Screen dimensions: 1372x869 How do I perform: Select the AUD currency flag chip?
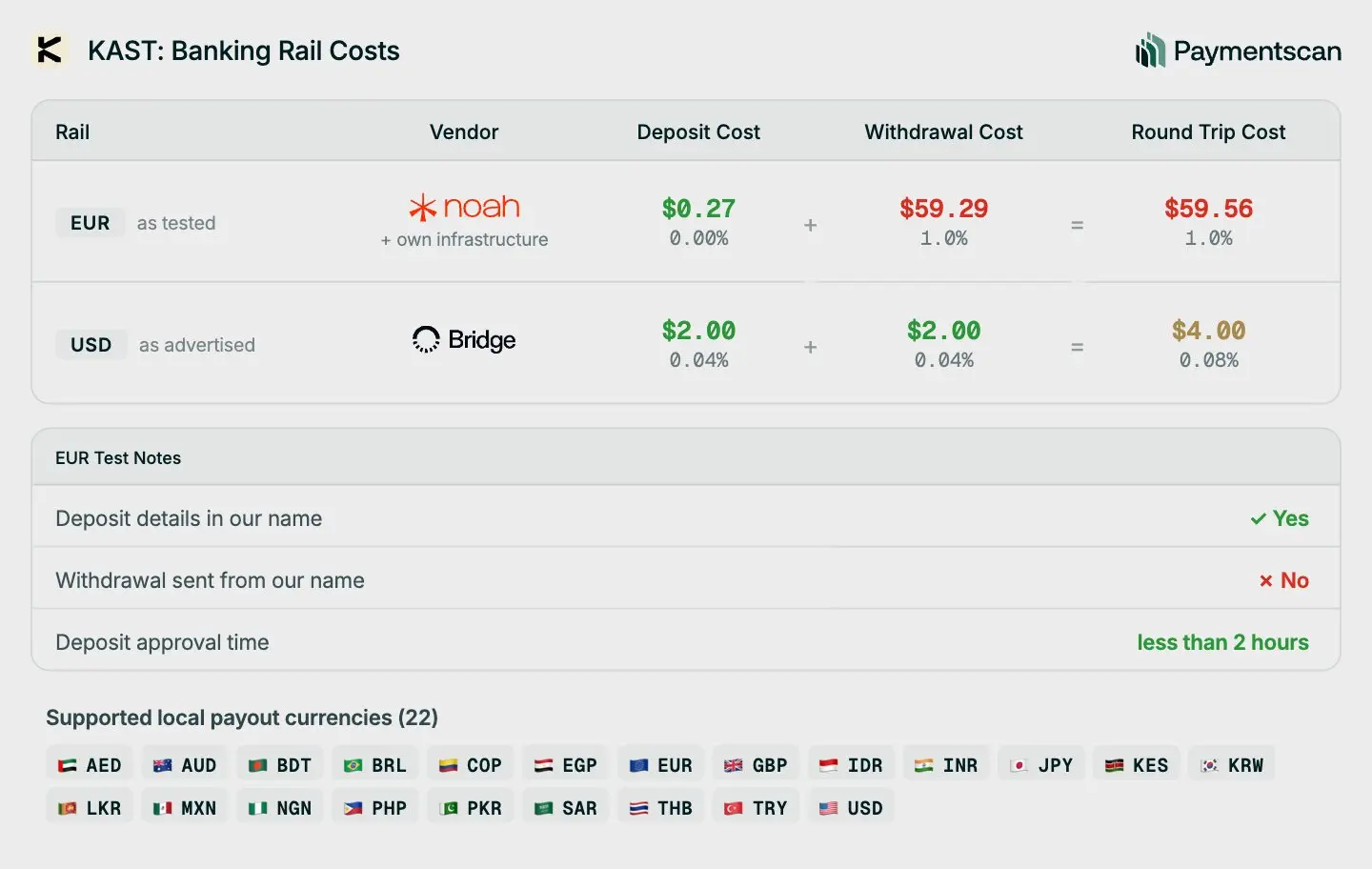click(185, 765)
